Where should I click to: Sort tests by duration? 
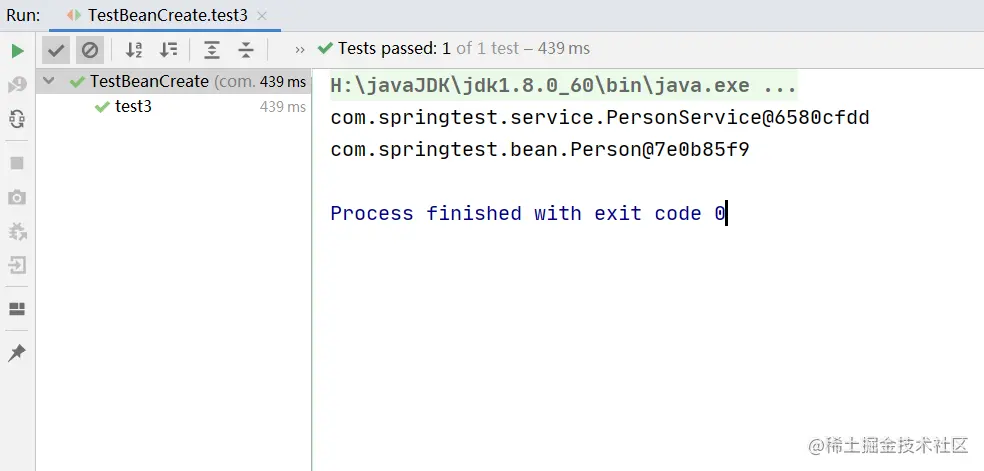[168, 50]
